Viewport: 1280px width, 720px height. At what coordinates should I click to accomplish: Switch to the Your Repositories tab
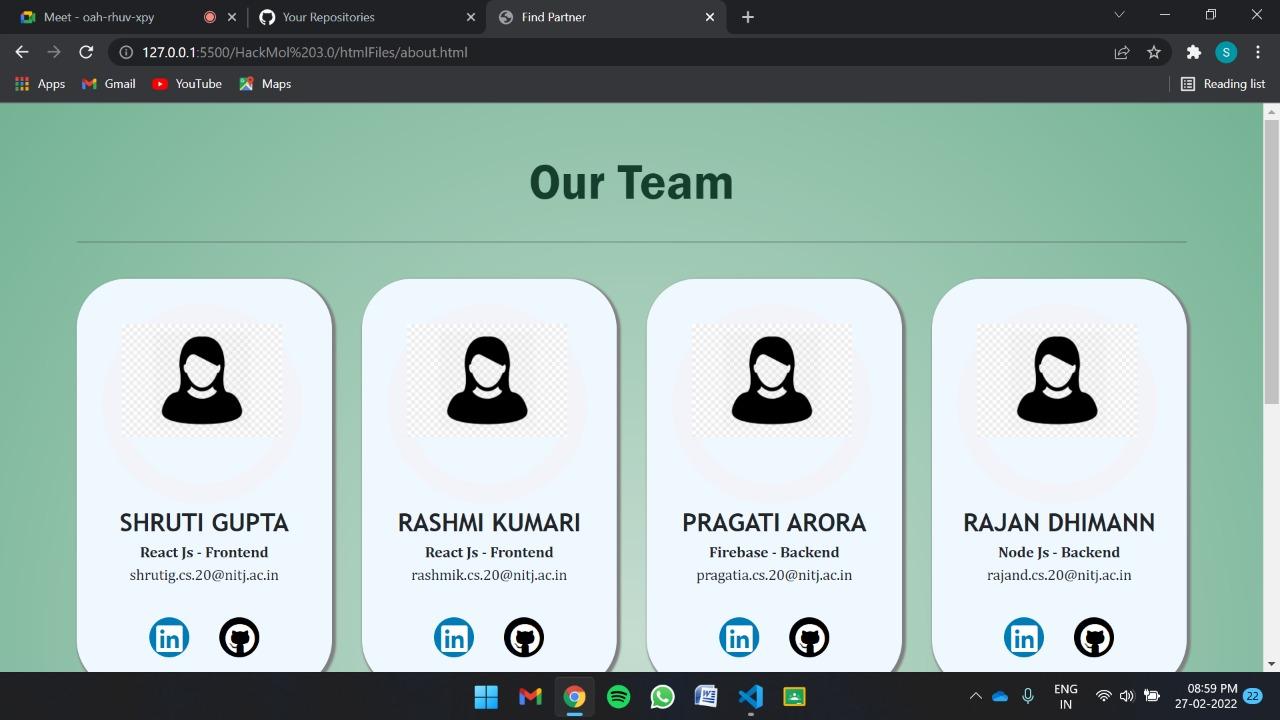coord(329,17)
